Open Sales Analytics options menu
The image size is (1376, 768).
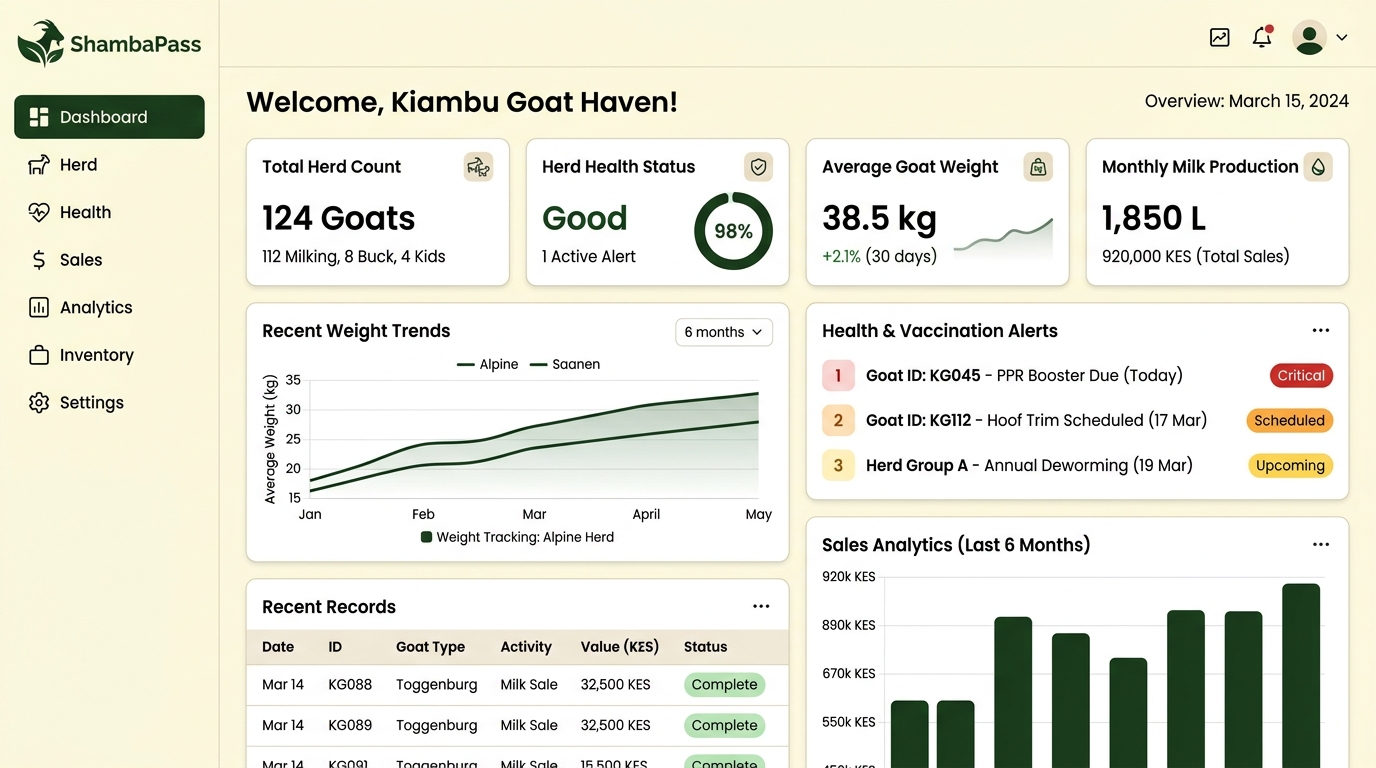1321,545
